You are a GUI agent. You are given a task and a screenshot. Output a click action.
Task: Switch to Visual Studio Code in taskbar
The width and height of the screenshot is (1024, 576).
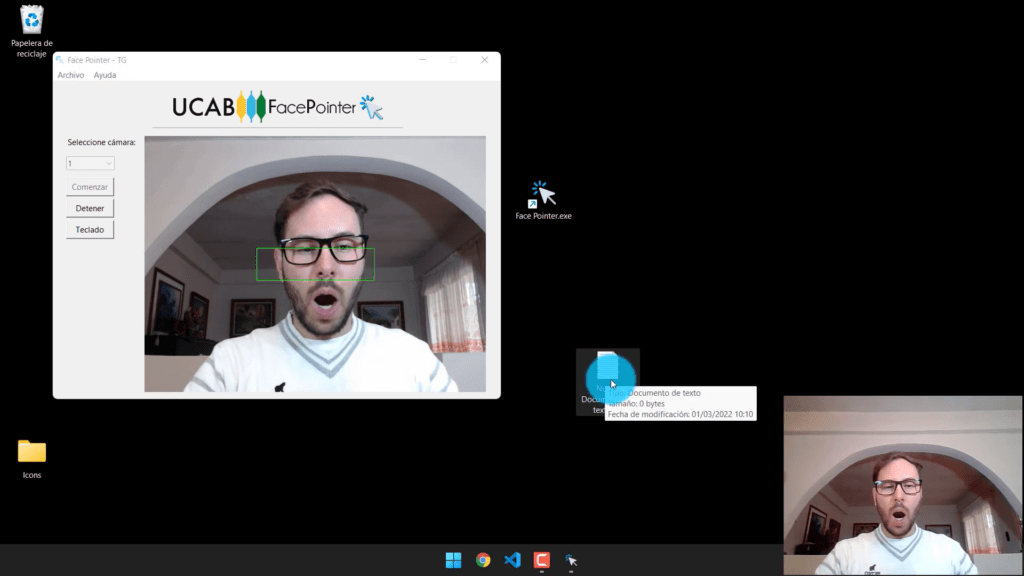tap(512, 560)
